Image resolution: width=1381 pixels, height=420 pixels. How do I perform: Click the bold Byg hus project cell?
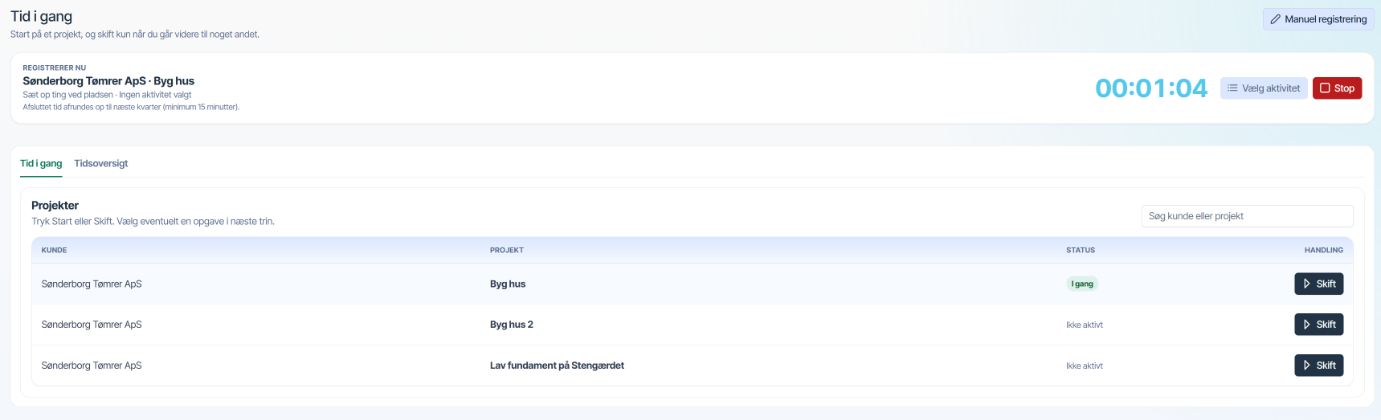[x=507, y=284]
